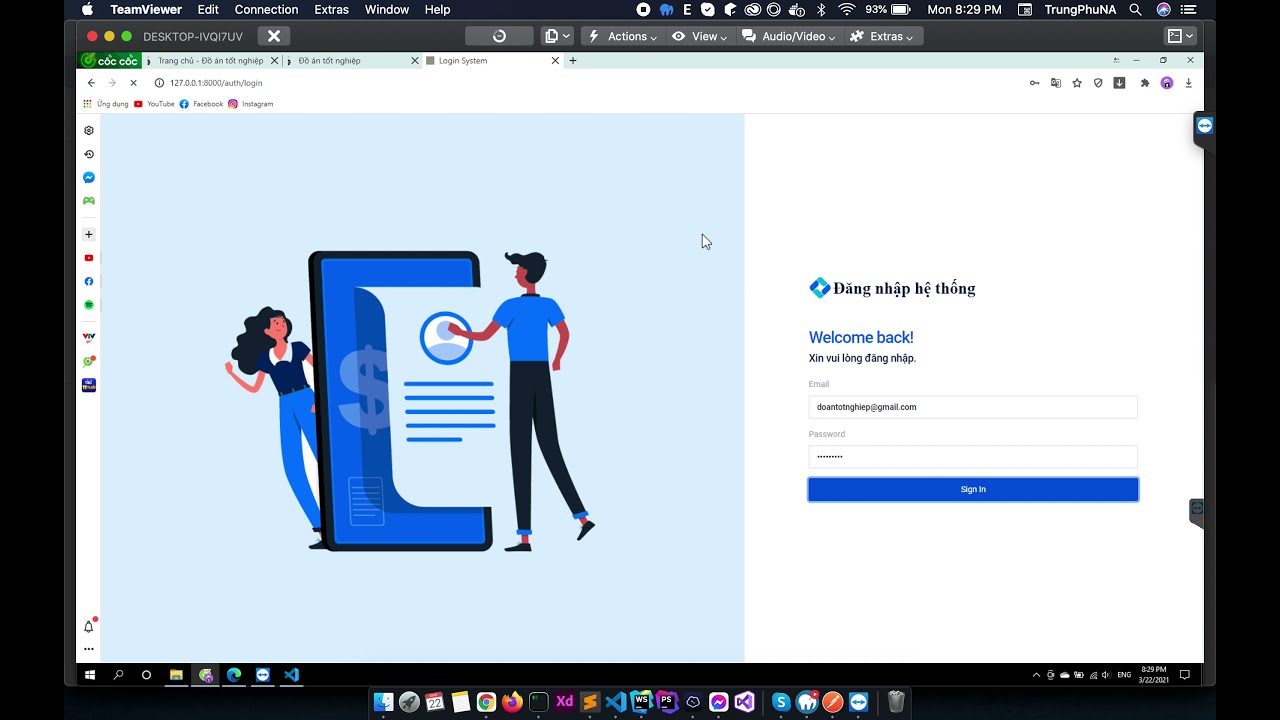Expand TeamViewer Extras toolbar dropdown
Viewport: 1280px width, 720px height.
(881, 36)
